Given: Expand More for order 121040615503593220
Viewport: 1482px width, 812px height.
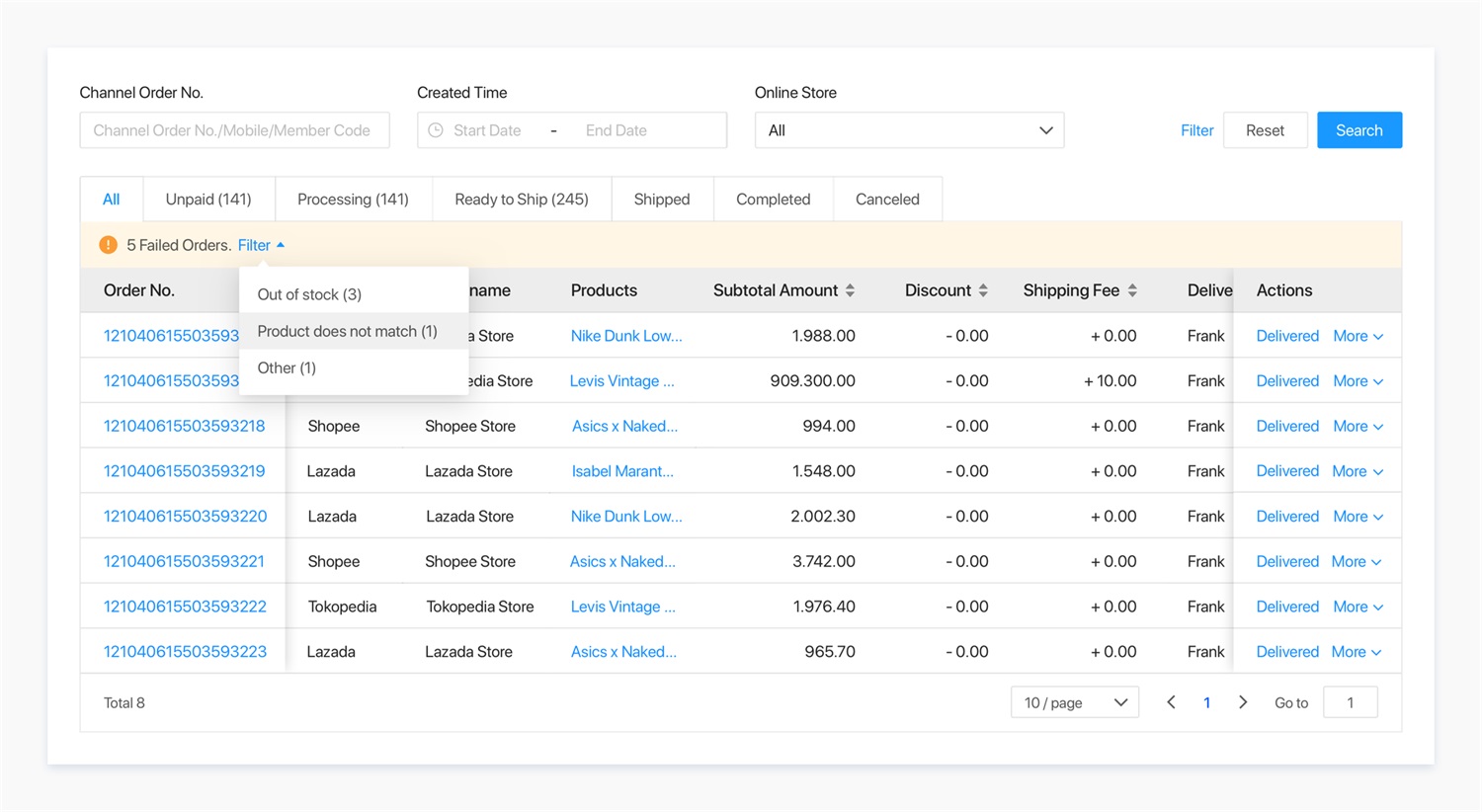Looking at the screenshot, I should [1358, 517].
